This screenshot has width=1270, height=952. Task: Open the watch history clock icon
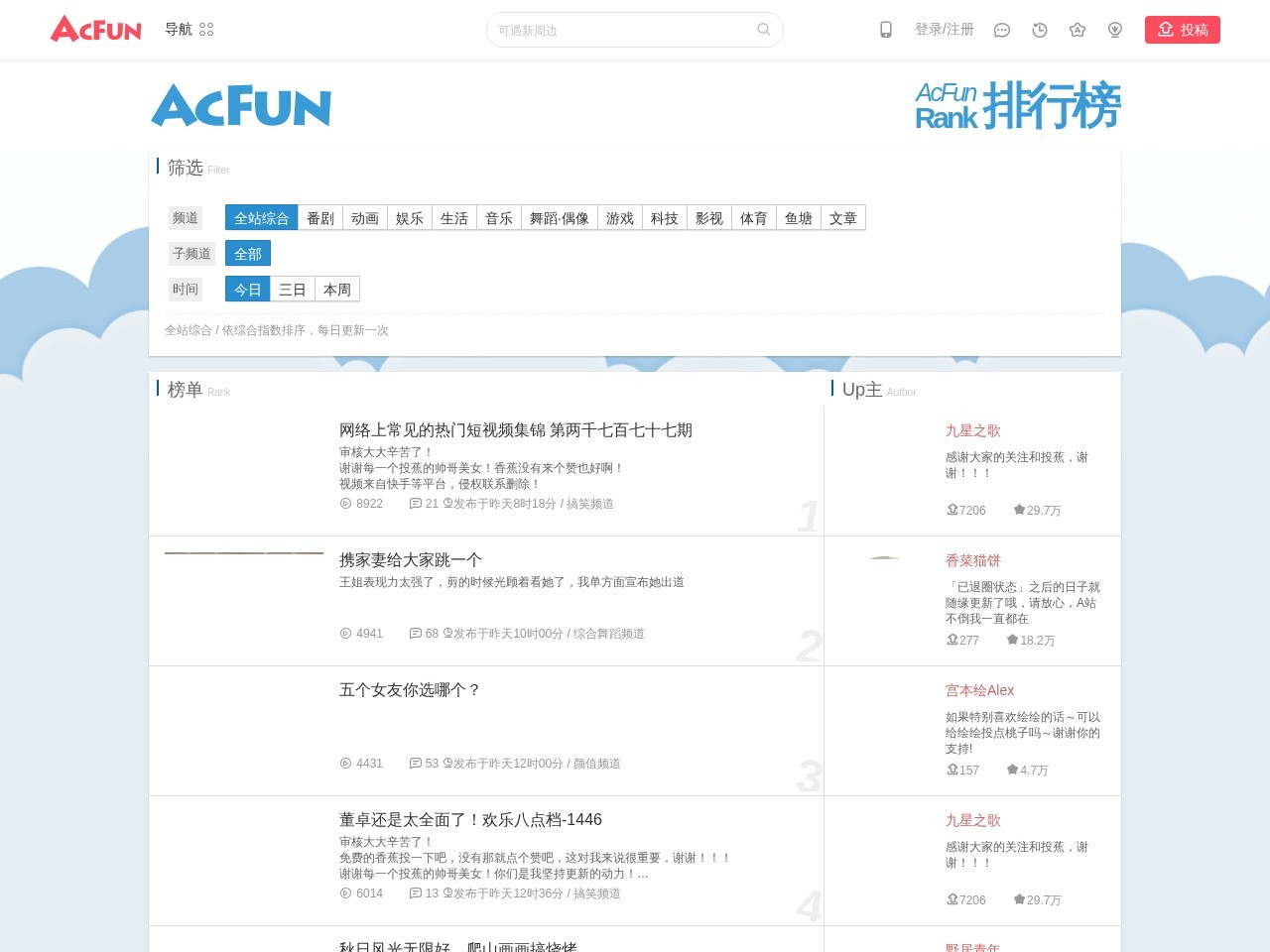pyautogui.click(x=1040, y=30)
